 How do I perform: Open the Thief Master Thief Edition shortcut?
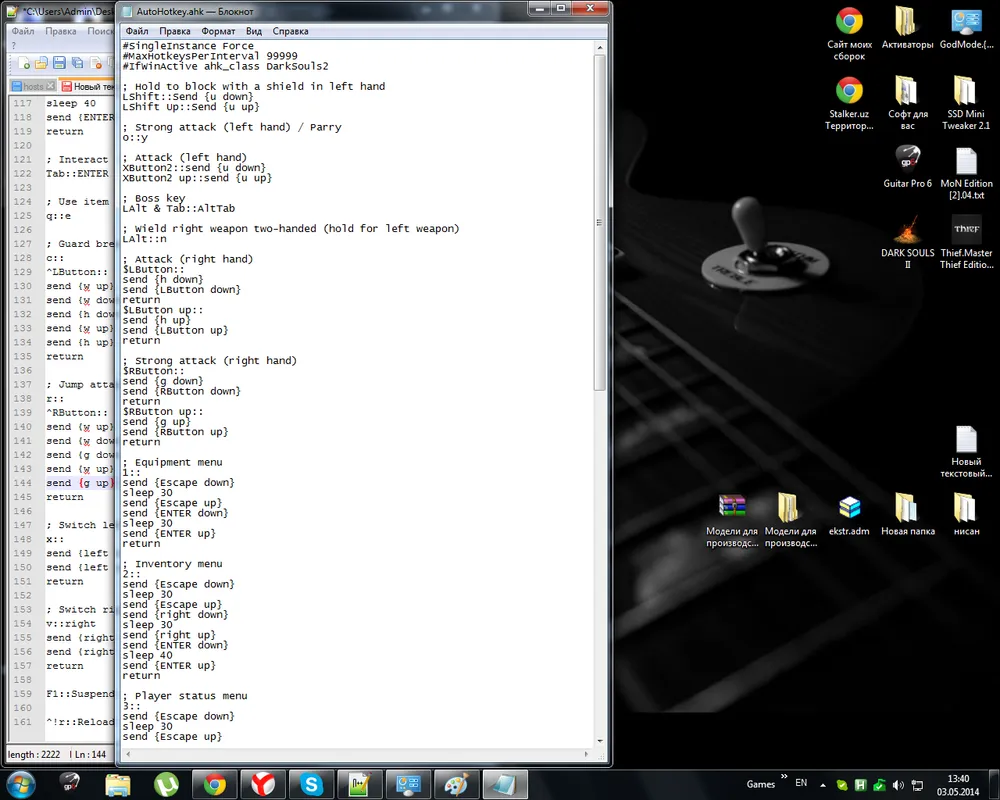click(x=966, y=238)
